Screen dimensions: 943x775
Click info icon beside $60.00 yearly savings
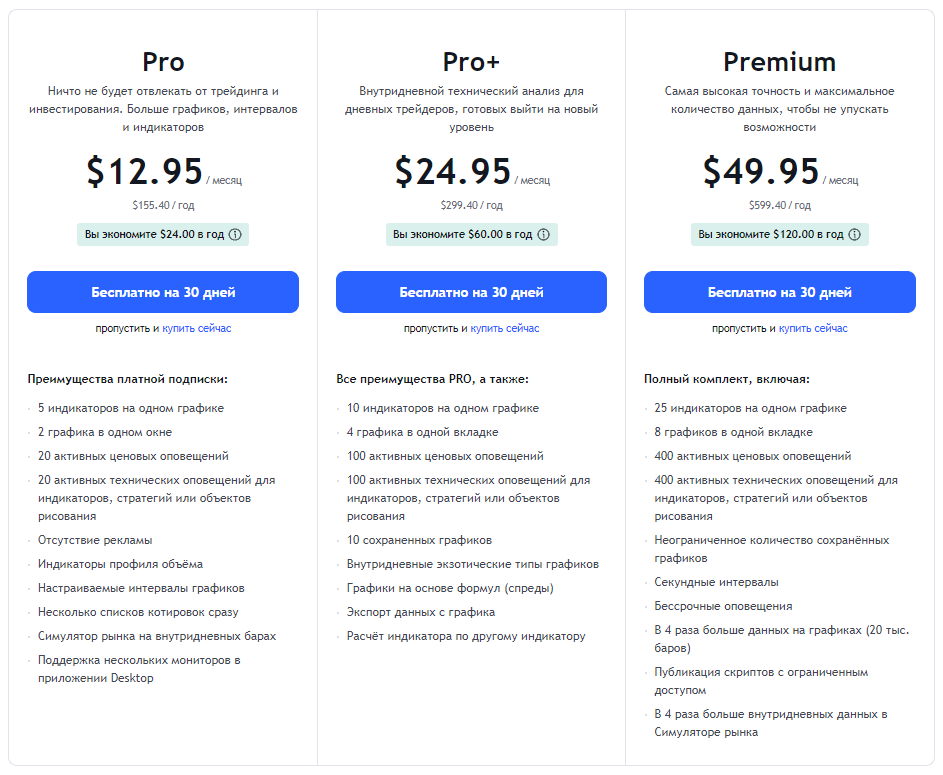[x=544, y=234]
